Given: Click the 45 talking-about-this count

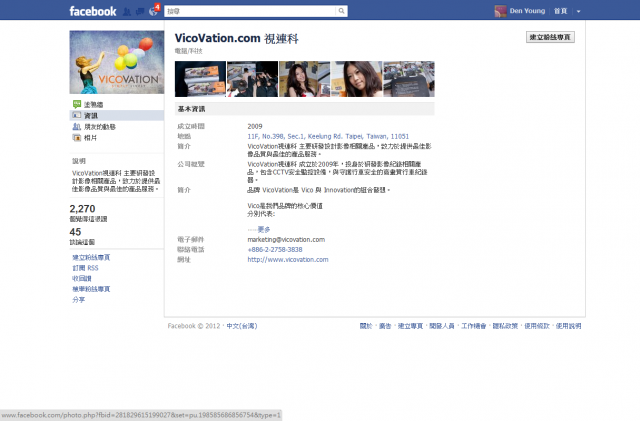Looking at the screenshot, I should point(75,232).
